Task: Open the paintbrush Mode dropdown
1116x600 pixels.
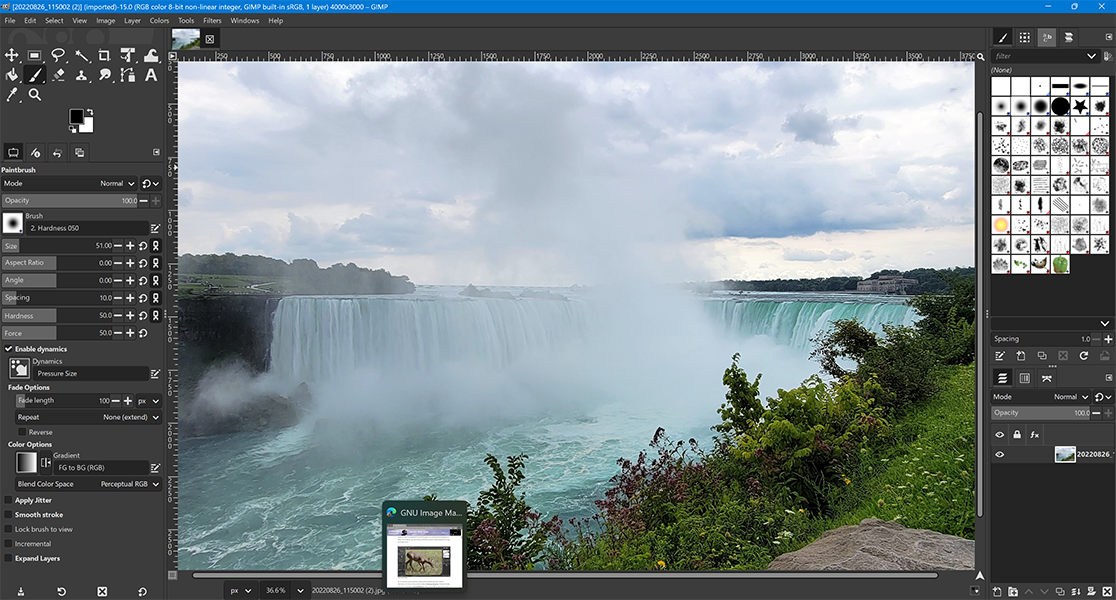Action: [x=117, y=184]
